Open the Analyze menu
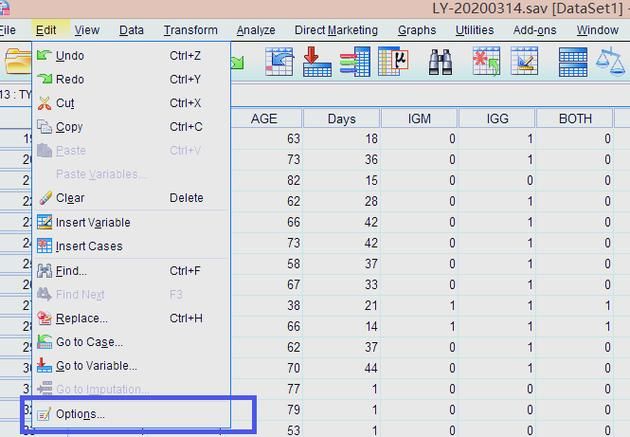The height and width of the screenshot is (437, 630). pos(256,30)
